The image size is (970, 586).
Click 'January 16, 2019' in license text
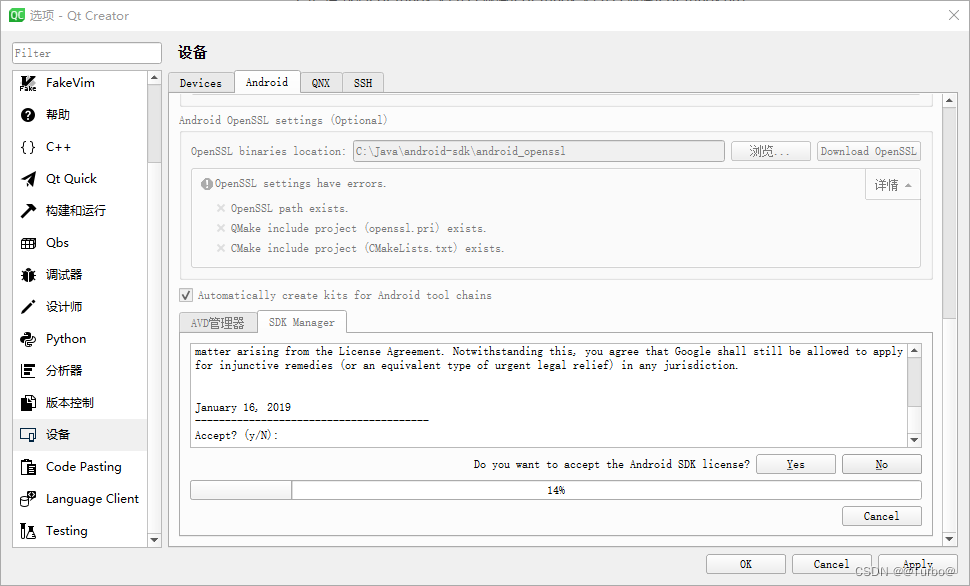[x=242, y=407]
